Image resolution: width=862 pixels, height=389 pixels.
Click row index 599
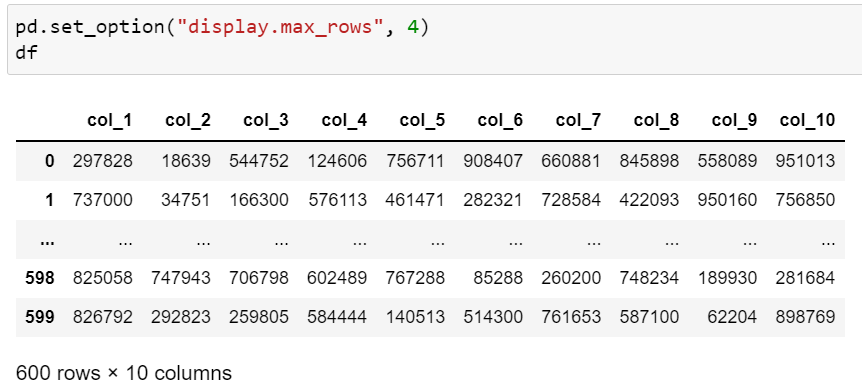point(40,317)
